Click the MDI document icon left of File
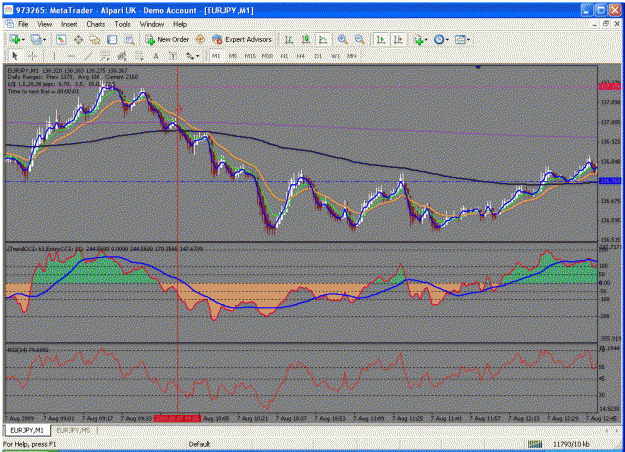 tap(9, 24)
